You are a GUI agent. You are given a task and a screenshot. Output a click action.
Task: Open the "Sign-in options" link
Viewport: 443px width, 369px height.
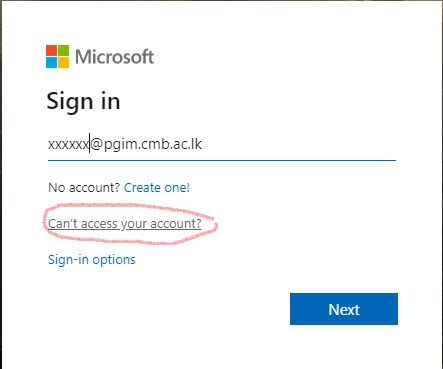(92, 260)
